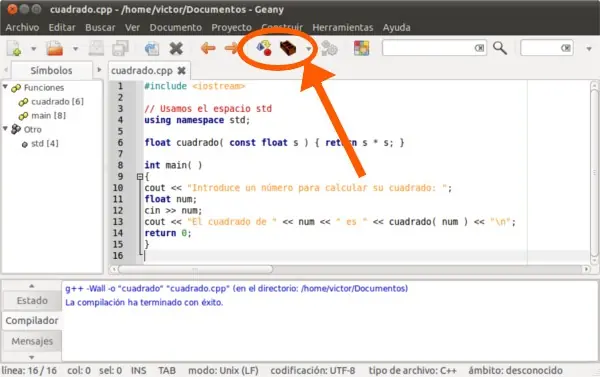Open the color chooser tool
600x377 pixels.
tap(362, 49)
